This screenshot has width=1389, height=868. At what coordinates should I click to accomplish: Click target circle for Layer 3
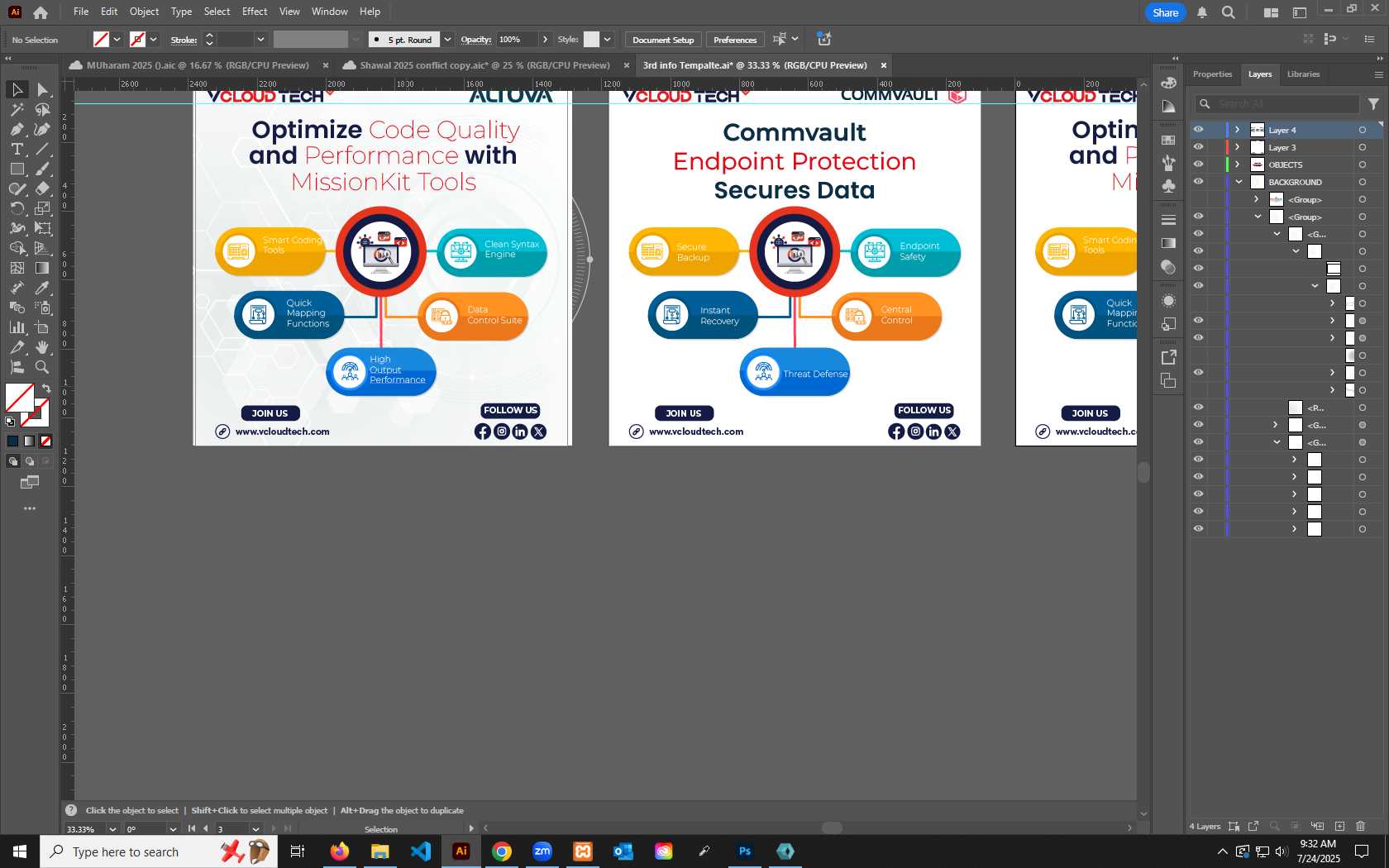tap(1362, 147)
